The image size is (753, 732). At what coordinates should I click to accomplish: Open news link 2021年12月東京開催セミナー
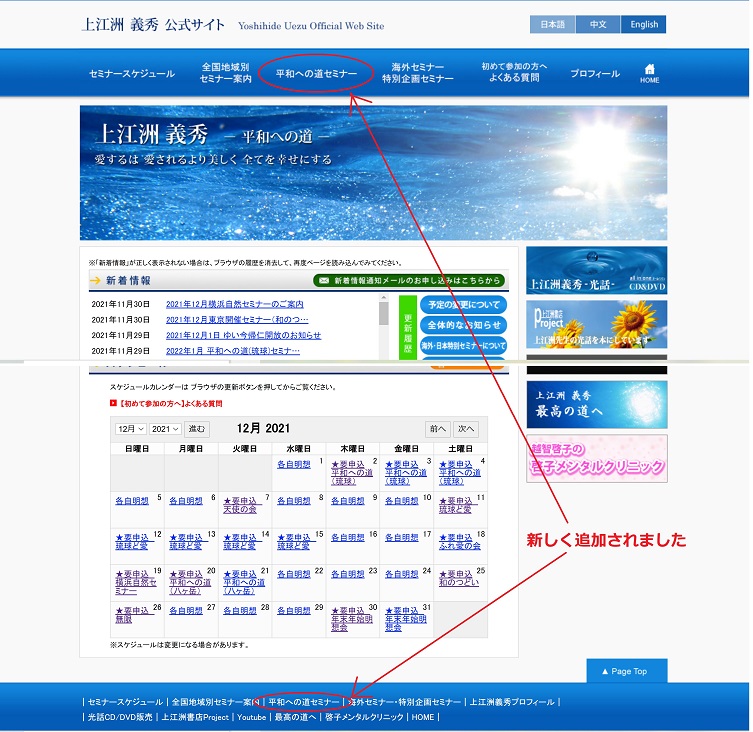(237, 319)
